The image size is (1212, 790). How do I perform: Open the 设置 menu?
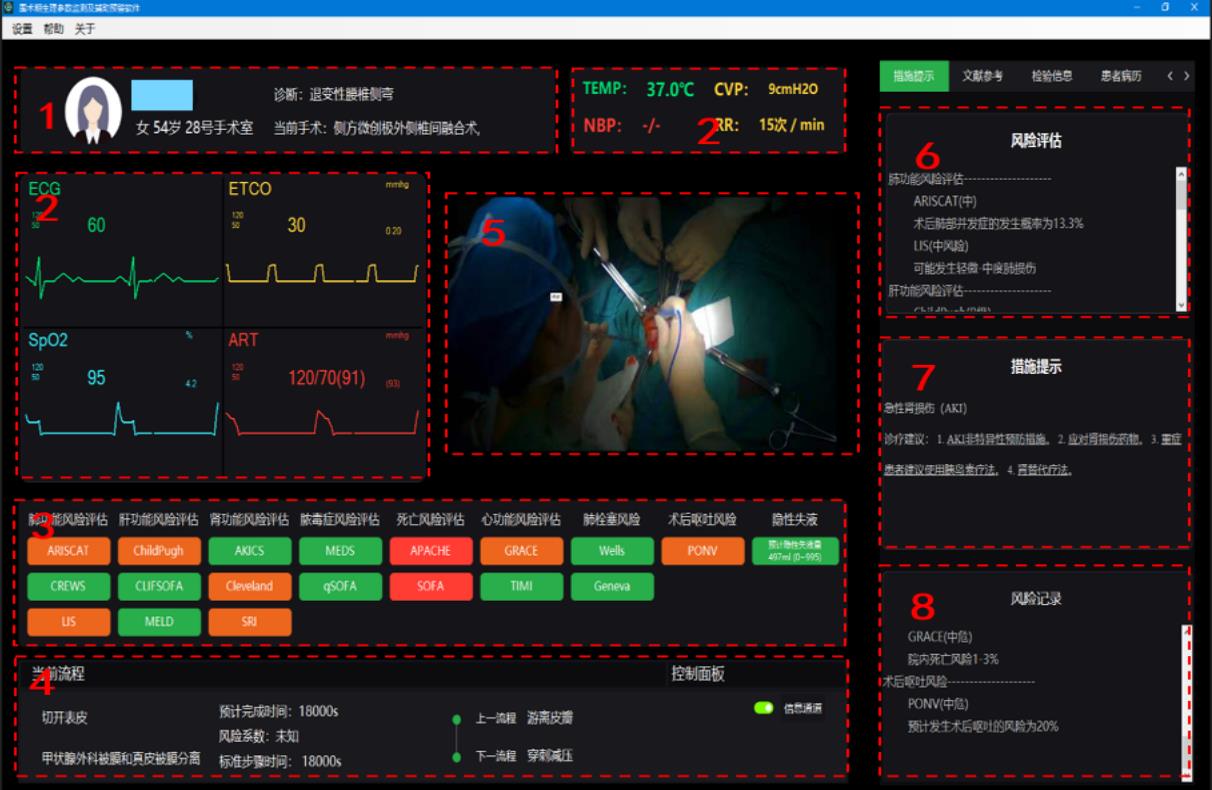coord(22,29)
